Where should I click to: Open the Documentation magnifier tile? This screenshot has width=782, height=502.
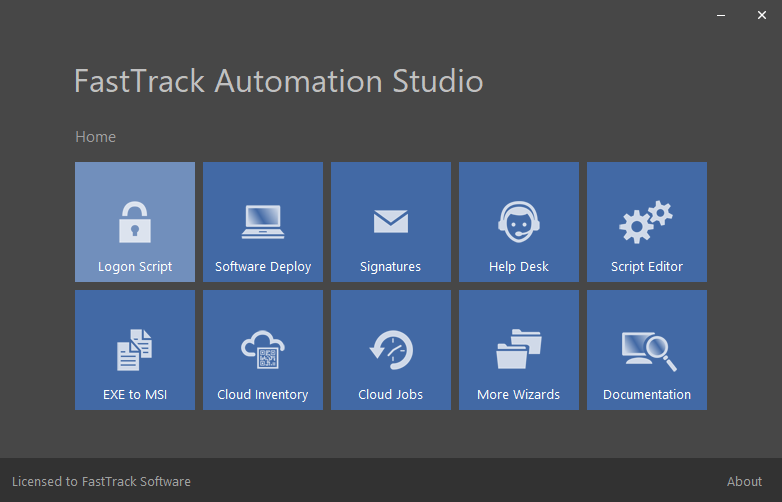tap(647, 350)
